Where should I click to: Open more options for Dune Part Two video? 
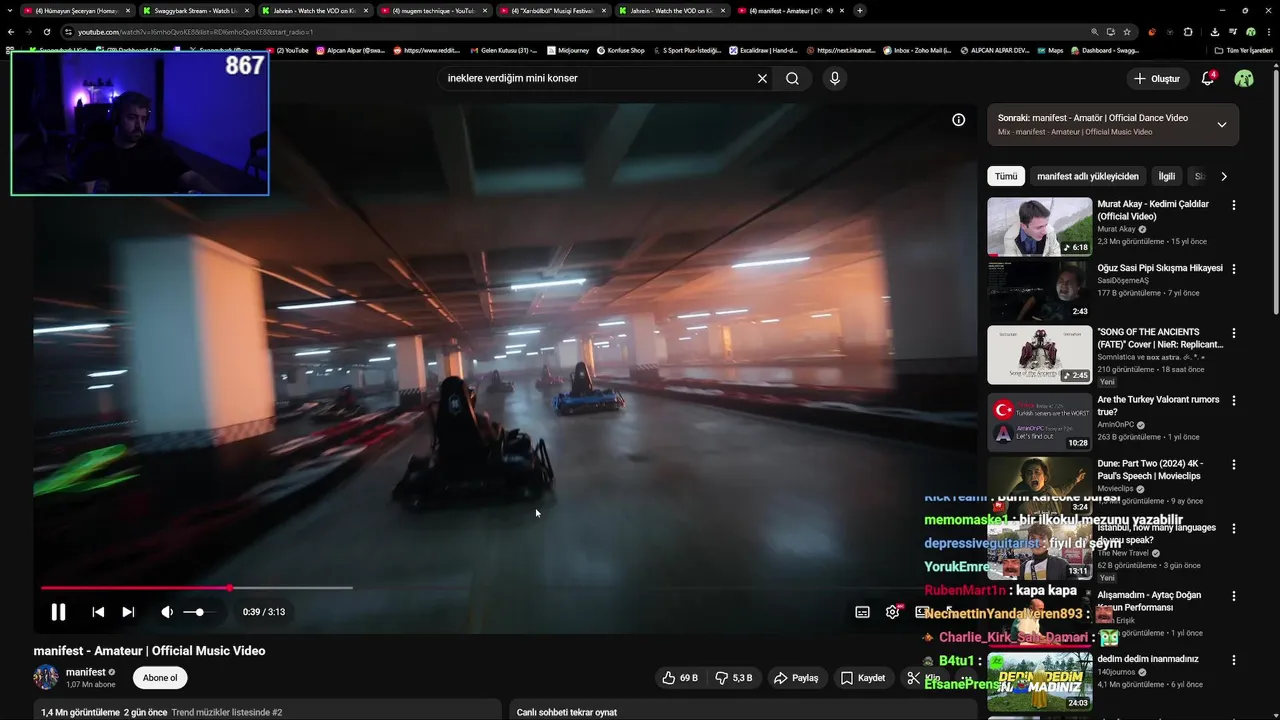pos(1233,465)
